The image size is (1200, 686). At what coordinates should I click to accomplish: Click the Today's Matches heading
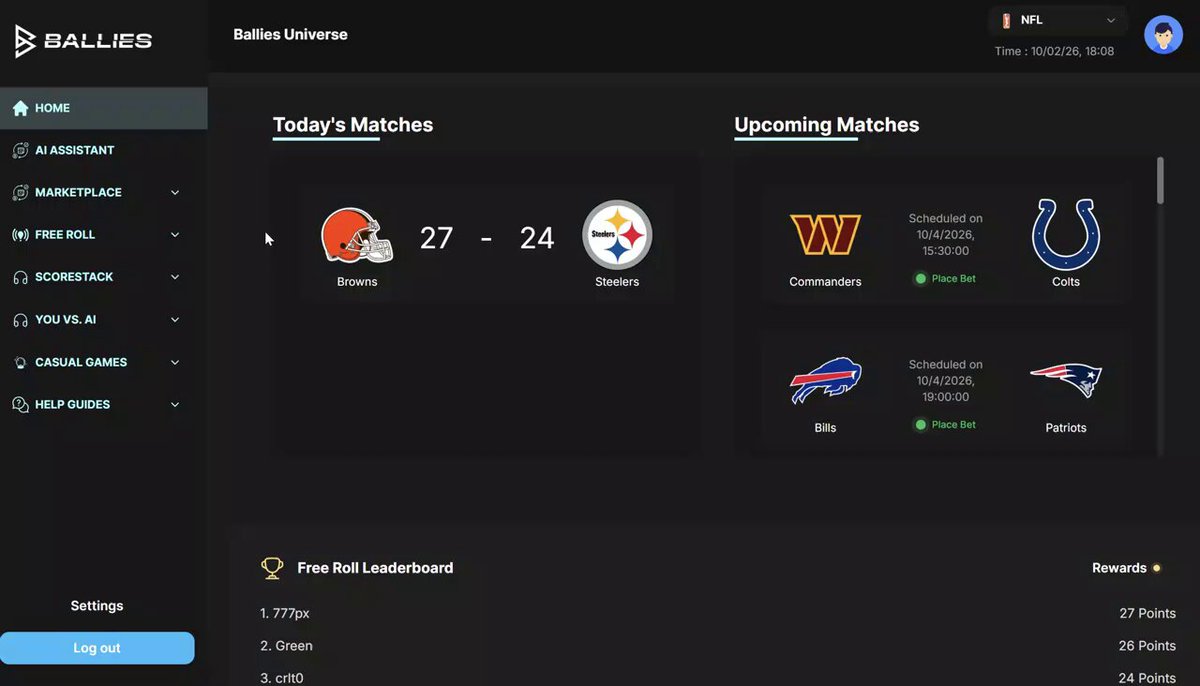point(353,125)
